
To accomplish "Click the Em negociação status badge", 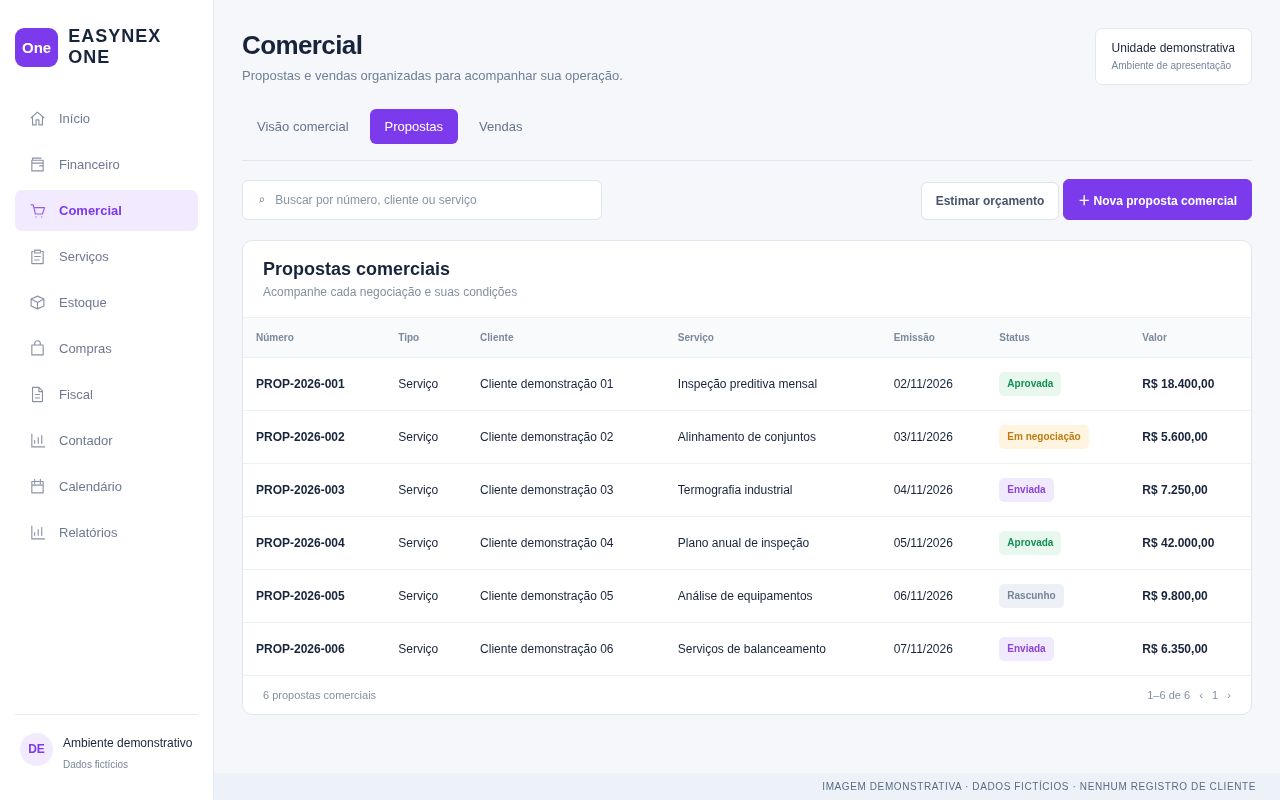I will pos(1044,437).
